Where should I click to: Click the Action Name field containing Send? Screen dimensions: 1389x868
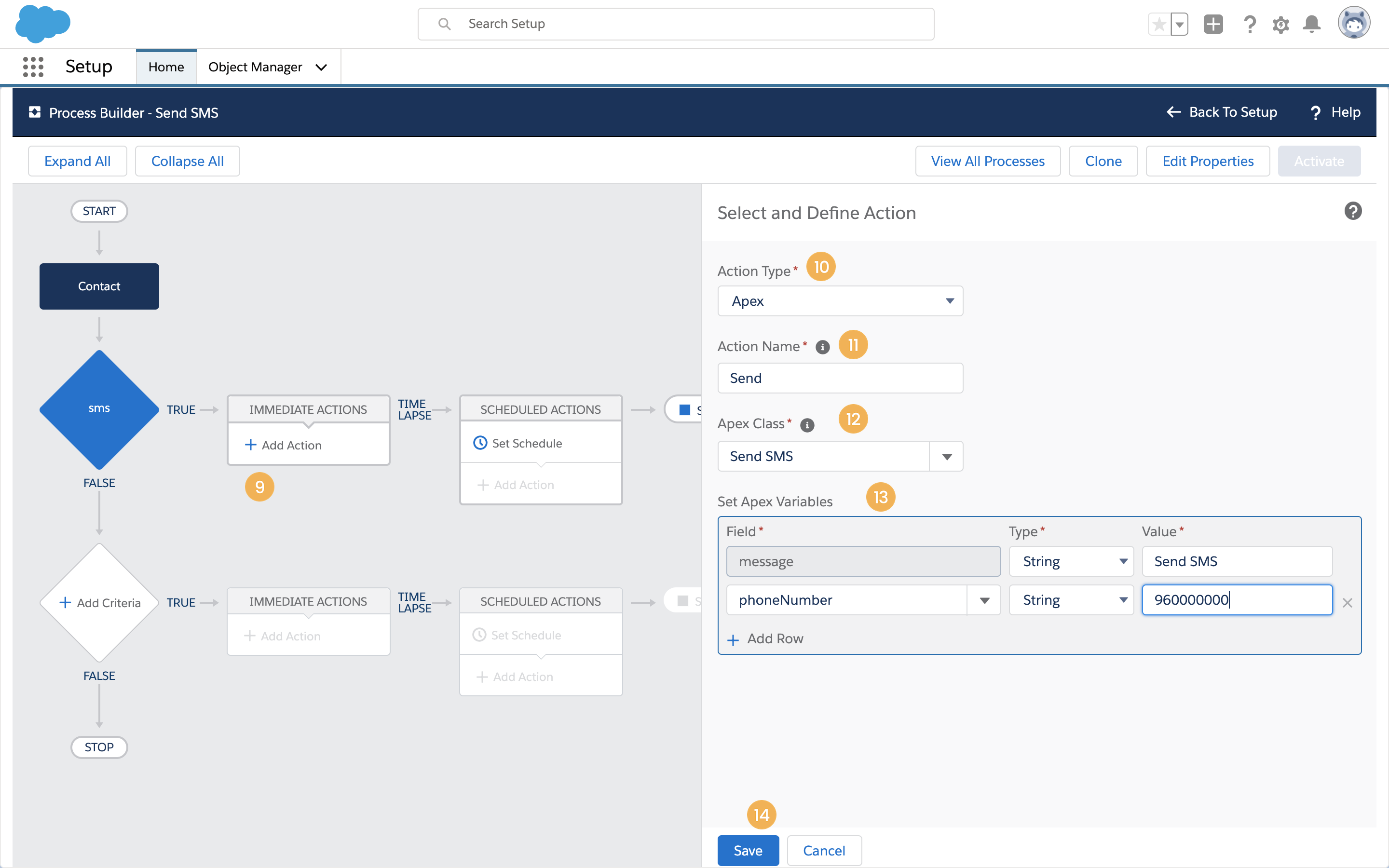click(x=840, y=378)
